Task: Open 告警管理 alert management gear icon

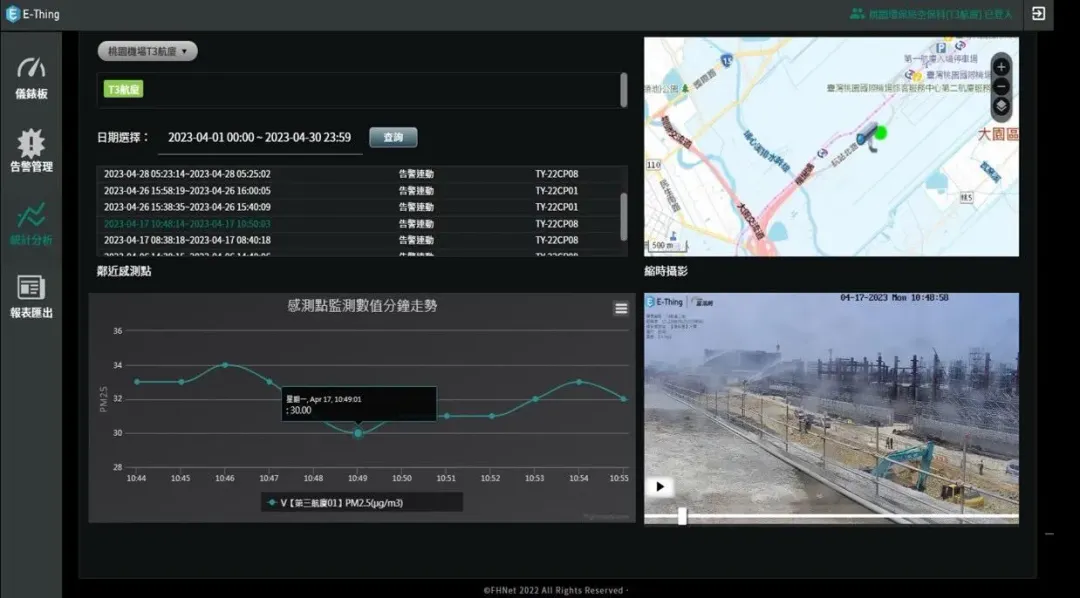Action: [31, 143]
